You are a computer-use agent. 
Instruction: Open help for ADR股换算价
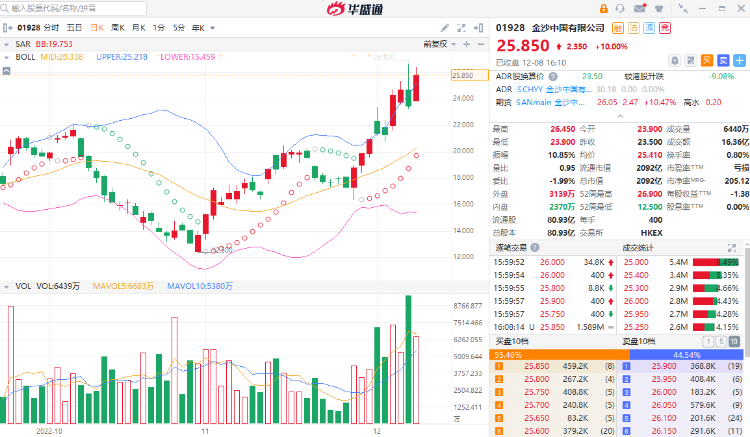coord(553,76)
